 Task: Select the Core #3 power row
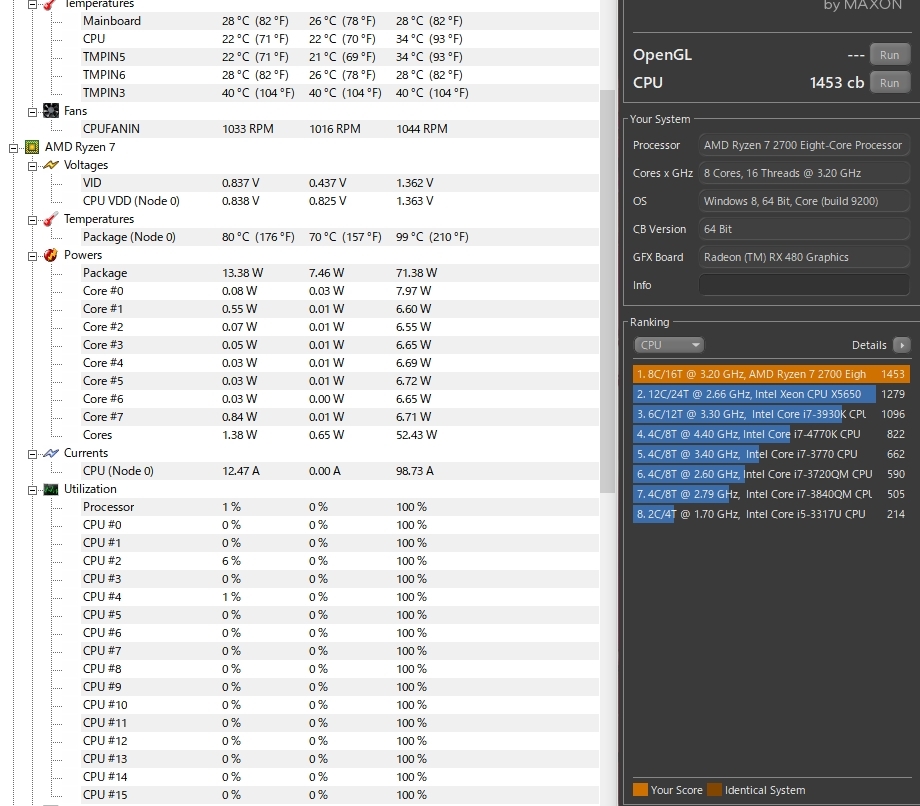(340, 345)
